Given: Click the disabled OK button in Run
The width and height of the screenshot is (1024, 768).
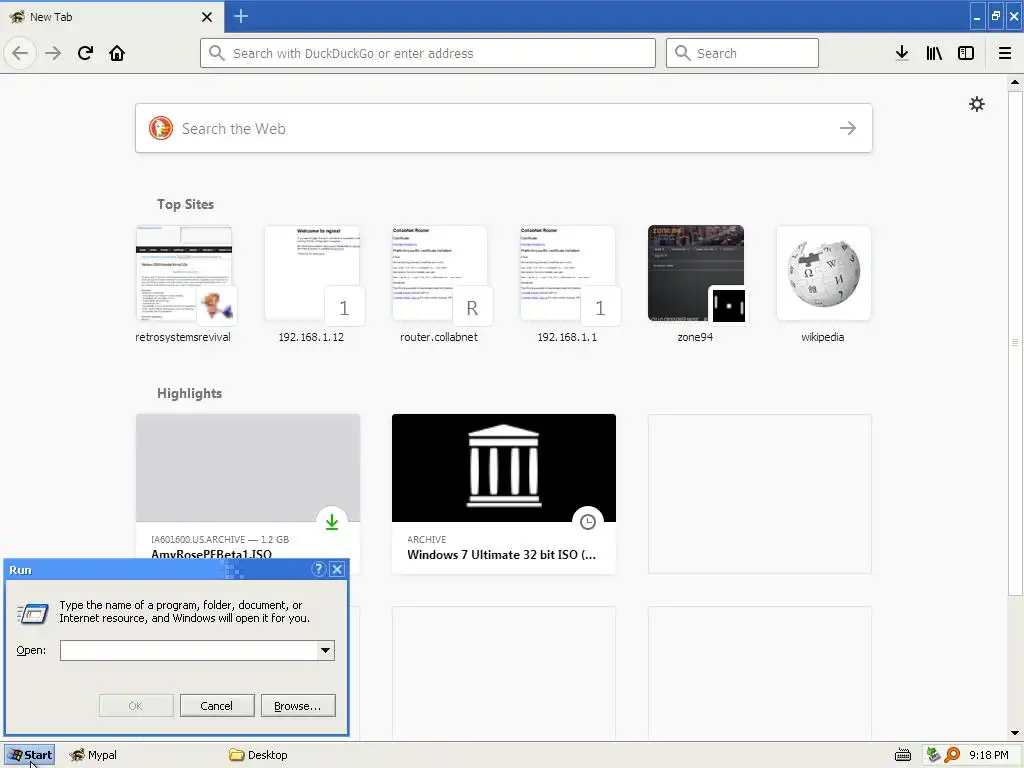Looking at the screenshot, I should (136, 705).
